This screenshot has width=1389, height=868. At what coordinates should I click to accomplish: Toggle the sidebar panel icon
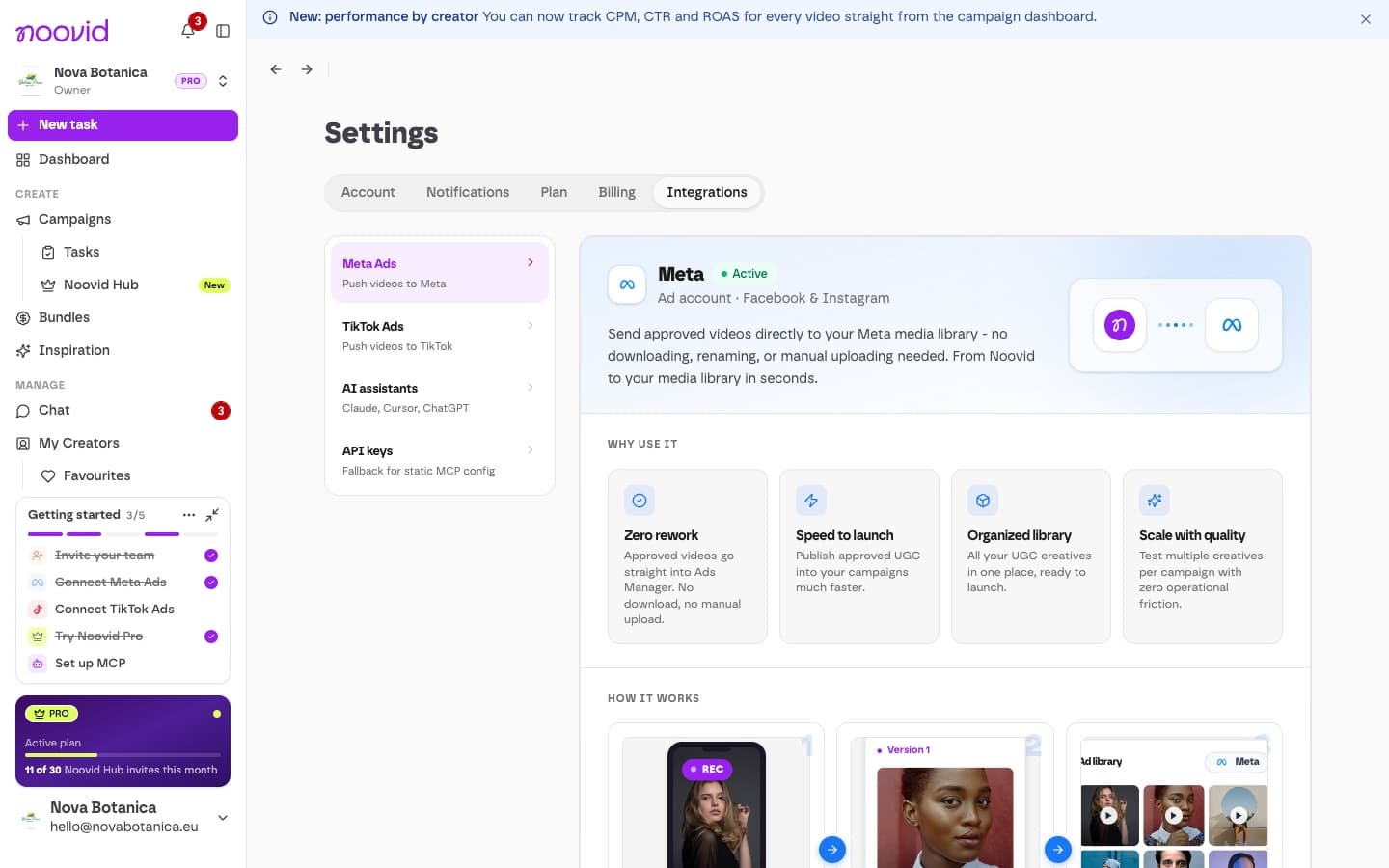(223, 31)
